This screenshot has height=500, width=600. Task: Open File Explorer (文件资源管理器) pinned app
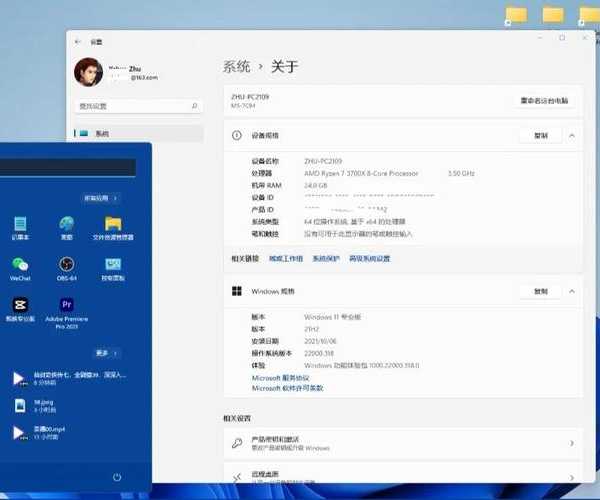pos(113,228)
